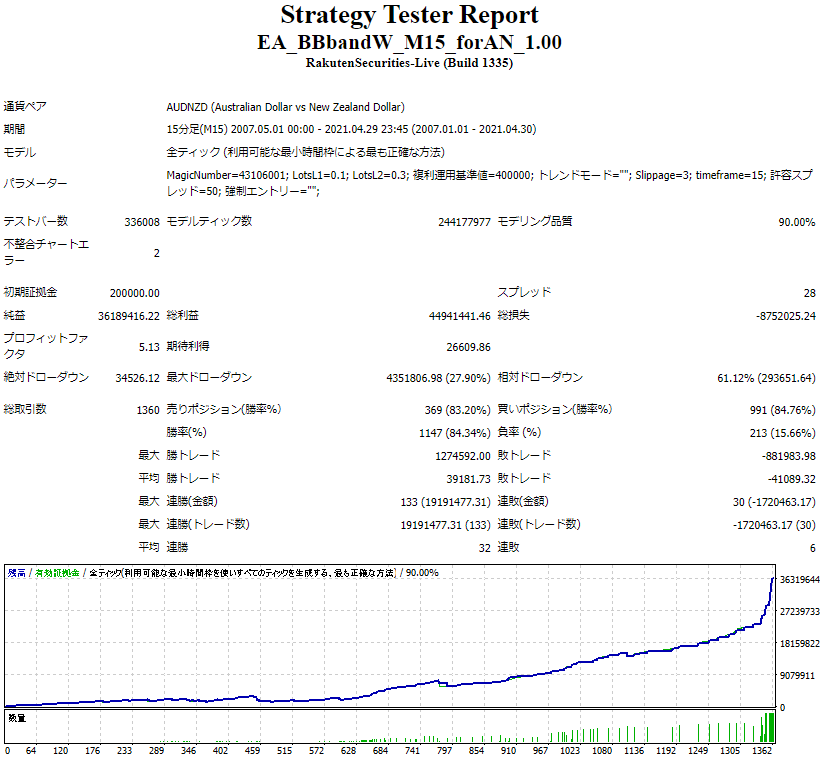Click the 通貨ペア row label
The height and width of the screenshot is (762, 825).
click(x=25, y=106)
